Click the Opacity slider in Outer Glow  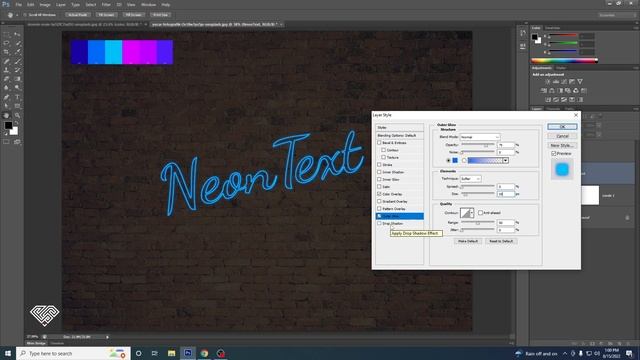478,145
